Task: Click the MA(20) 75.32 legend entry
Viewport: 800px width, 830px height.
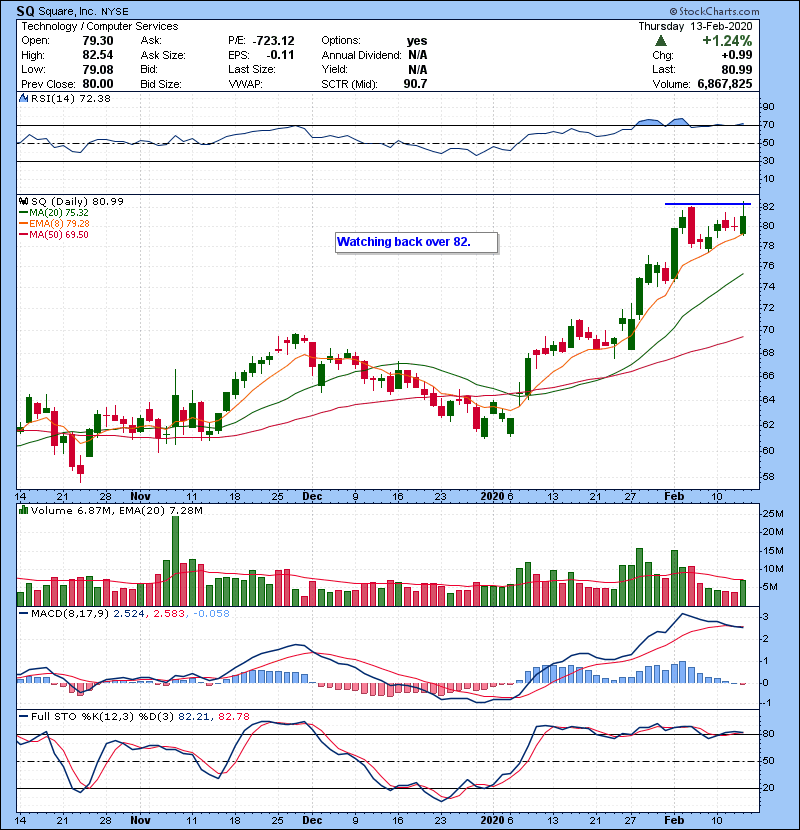Action: [54, 213]
